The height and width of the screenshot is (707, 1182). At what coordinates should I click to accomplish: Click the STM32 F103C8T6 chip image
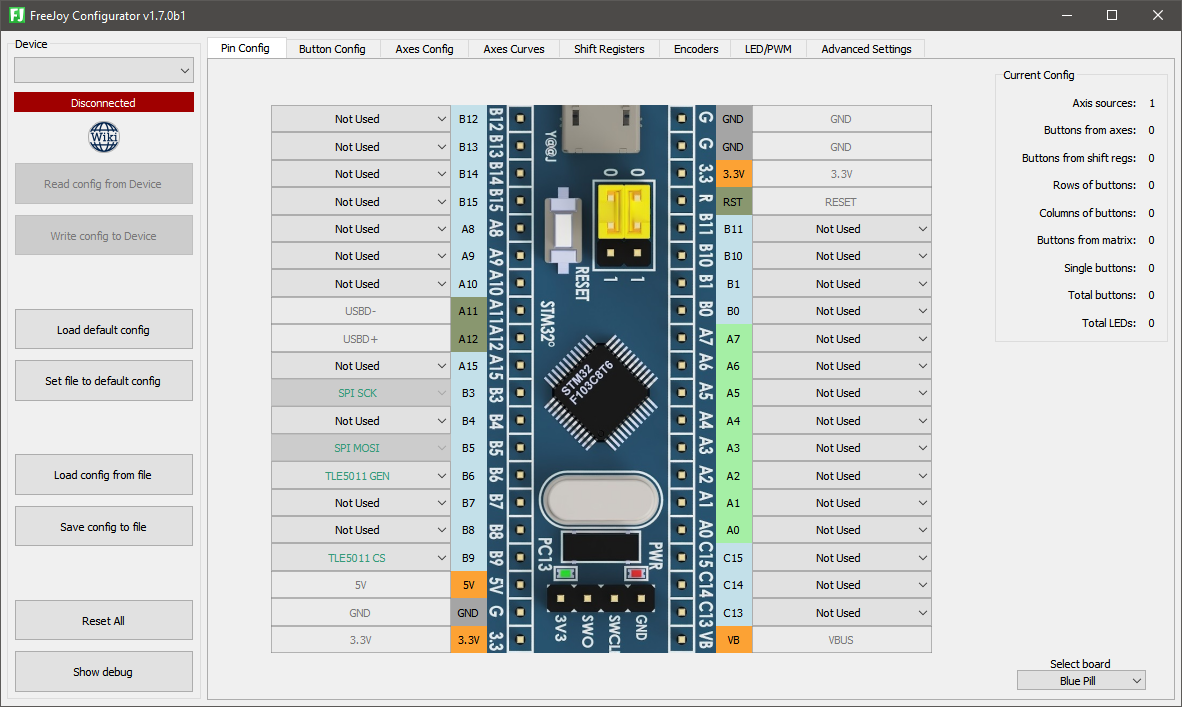(599, 393)
